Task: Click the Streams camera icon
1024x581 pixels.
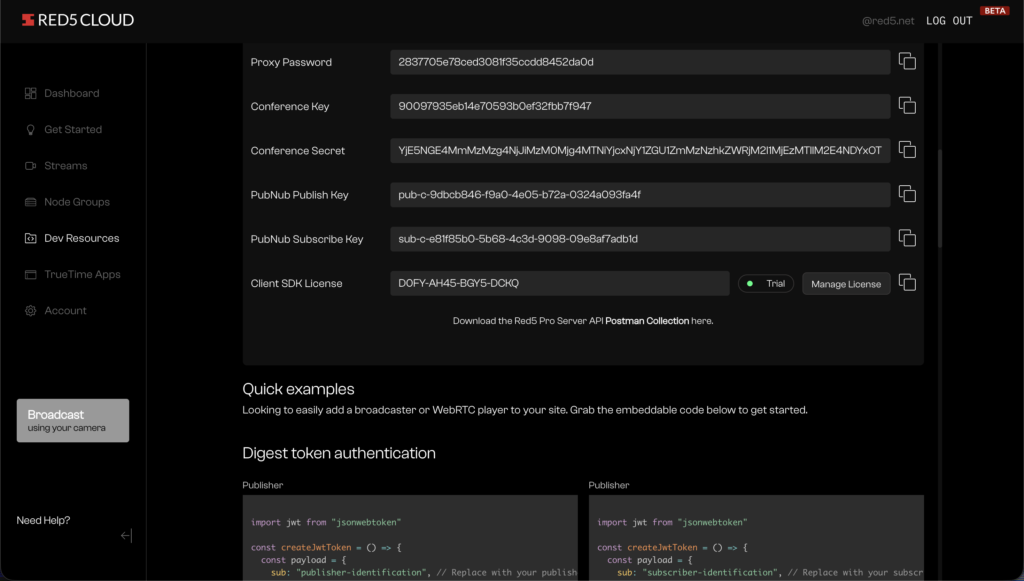Action: [x=31, y=166]
